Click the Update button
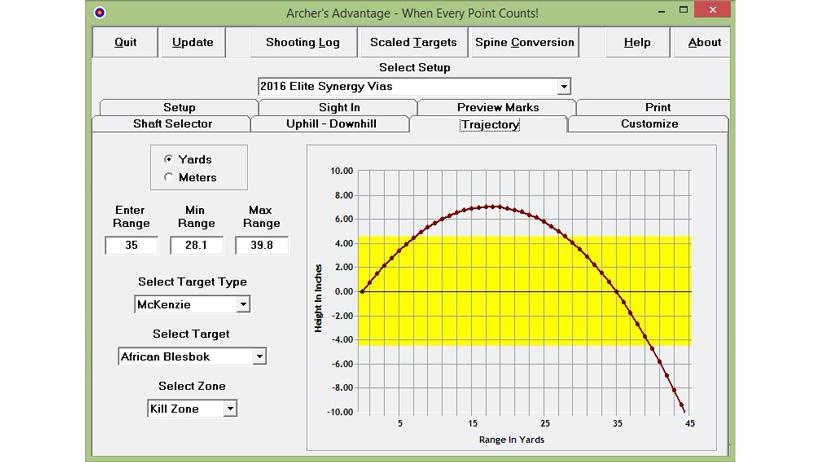 coord(192,42)
